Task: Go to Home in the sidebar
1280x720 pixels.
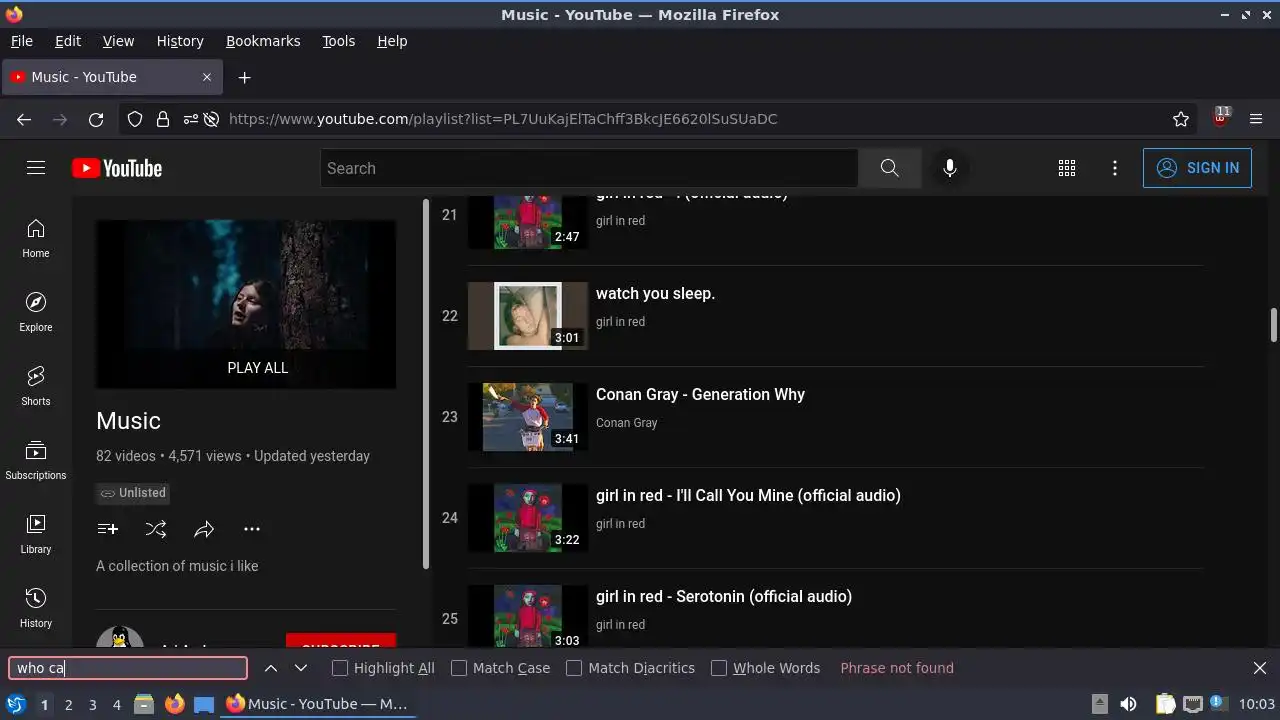Action: [x=36, y=238]
